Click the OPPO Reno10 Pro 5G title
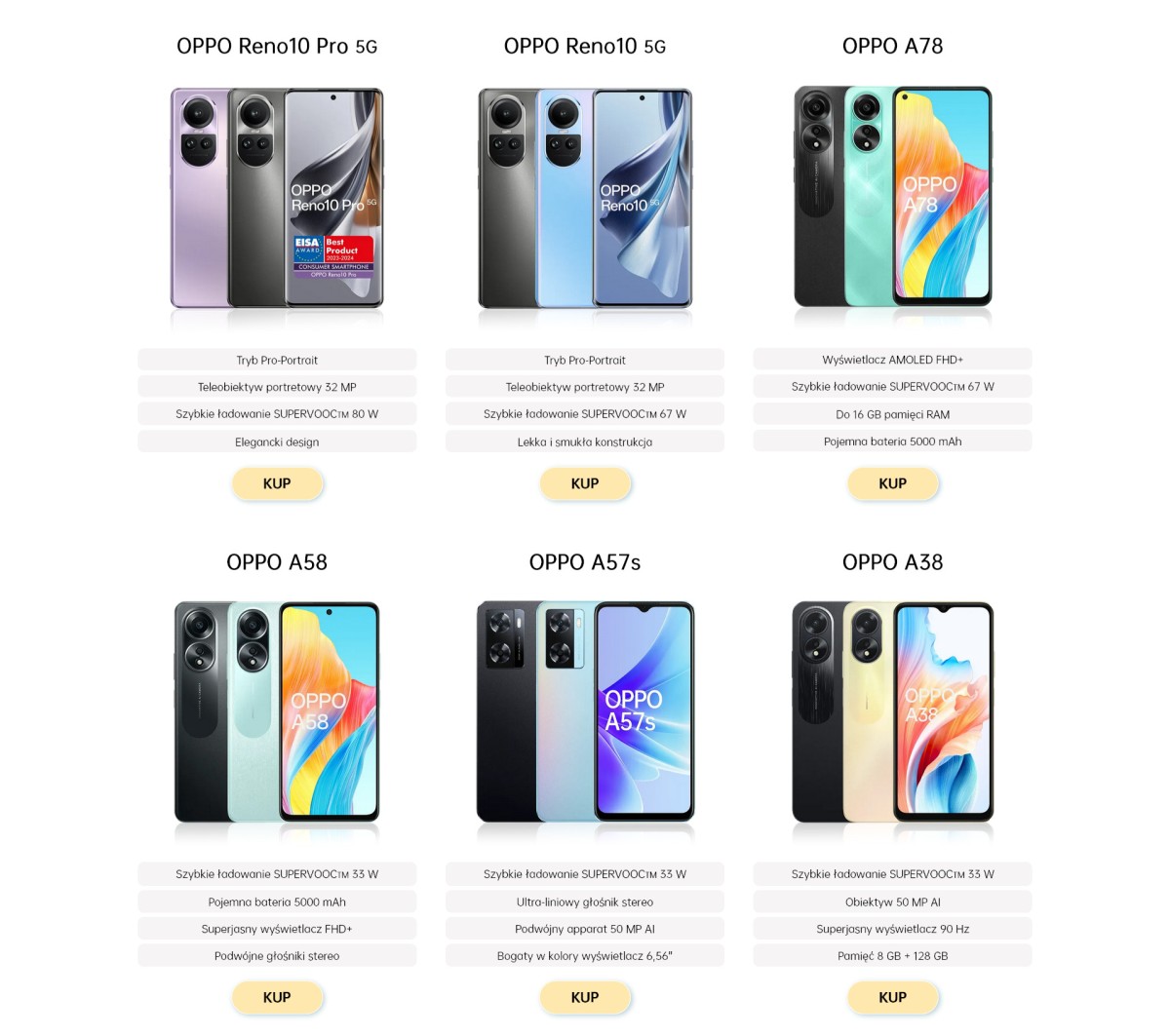 click(277, 46)
